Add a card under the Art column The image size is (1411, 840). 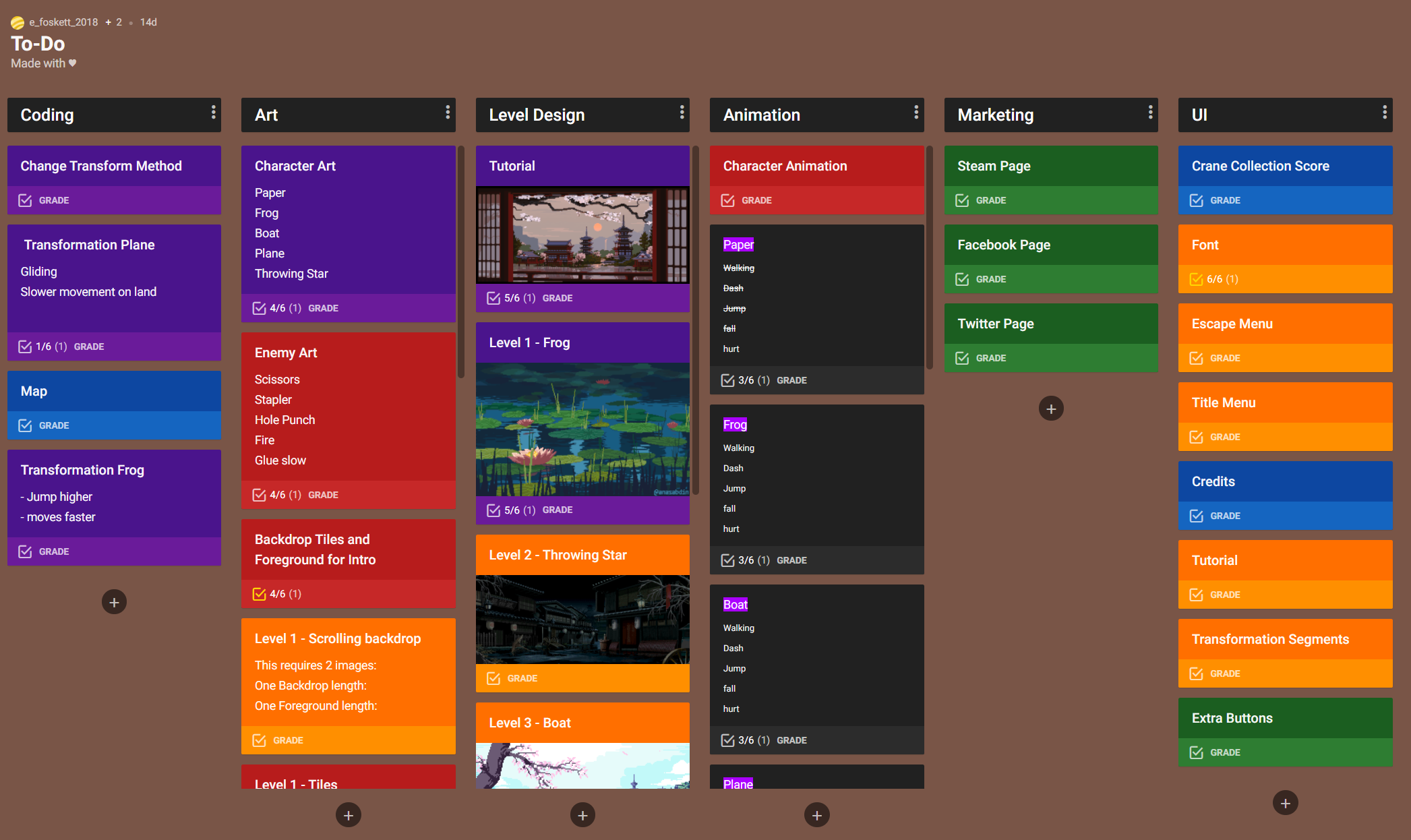348,815
